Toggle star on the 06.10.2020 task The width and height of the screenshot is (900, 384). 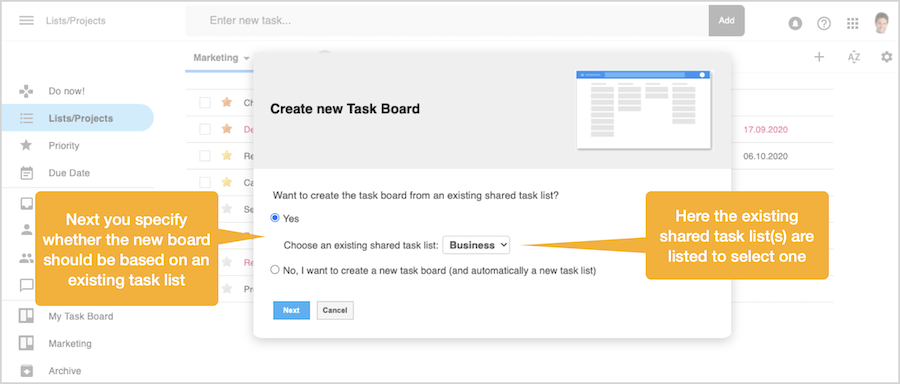[x=227, y=156]
